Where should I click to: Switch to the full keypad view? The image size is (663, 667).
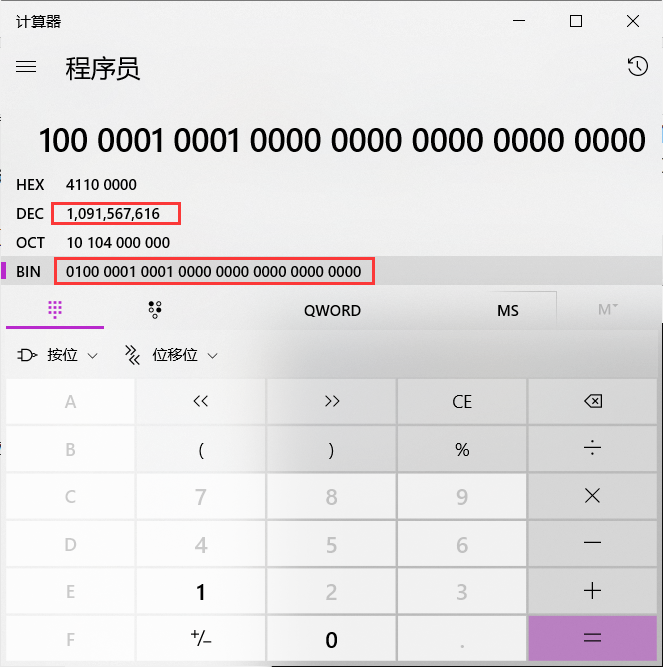(x=55, y=309)
